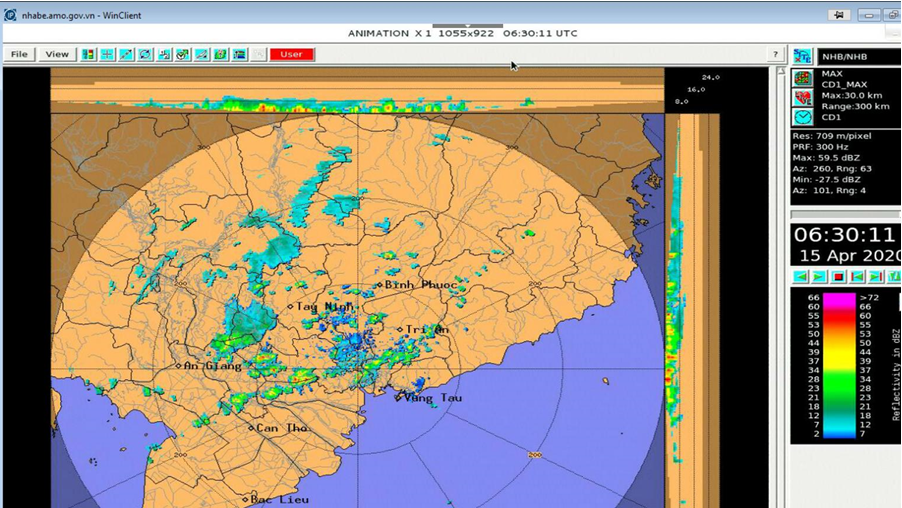Screen dimensions: 902x508
Task: Open the File menu
Action: pos(19,54)
